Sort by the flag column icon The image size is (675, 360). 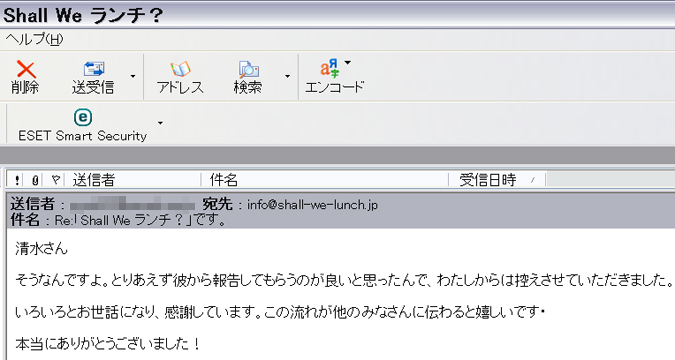[x=55, y=179]
